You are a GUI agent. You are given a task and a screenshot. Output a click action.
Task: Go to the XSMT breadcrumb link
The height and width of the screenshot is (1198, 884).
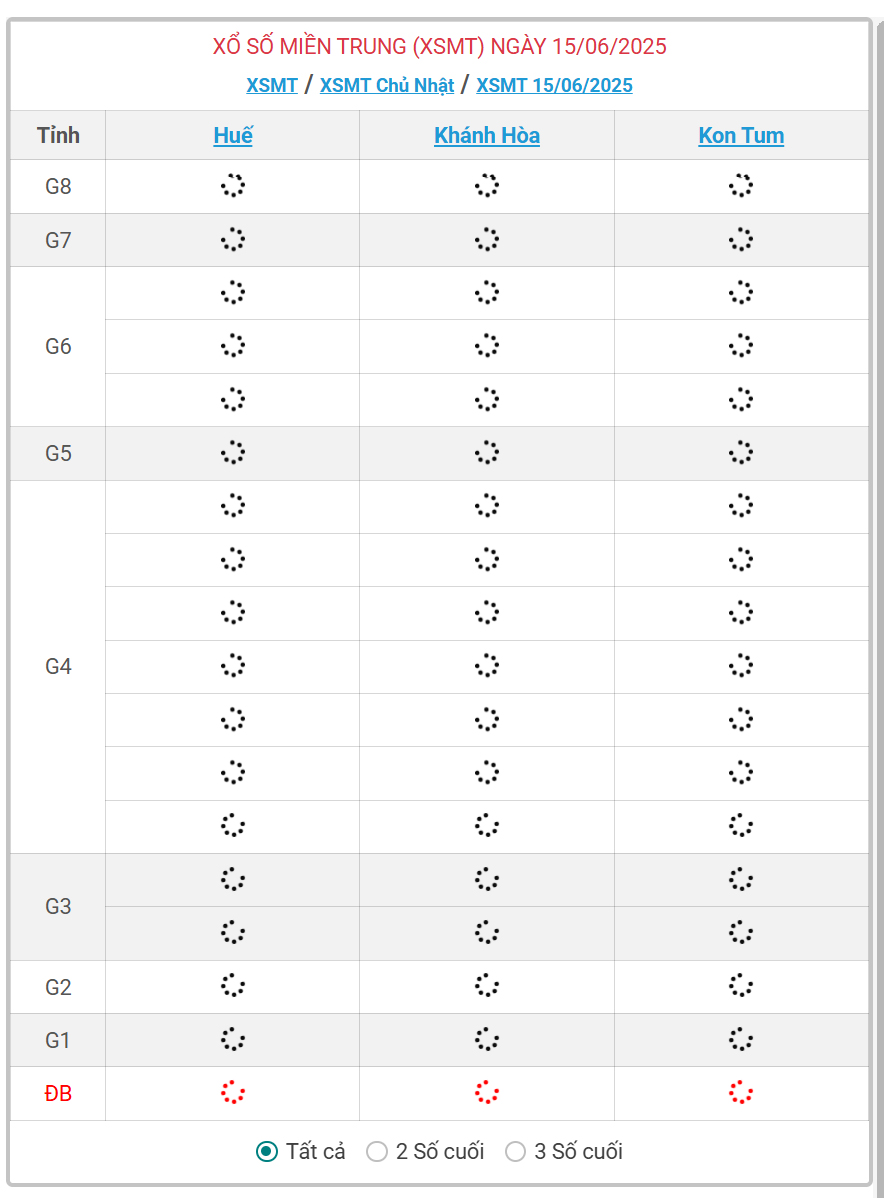tap(272, 85)
